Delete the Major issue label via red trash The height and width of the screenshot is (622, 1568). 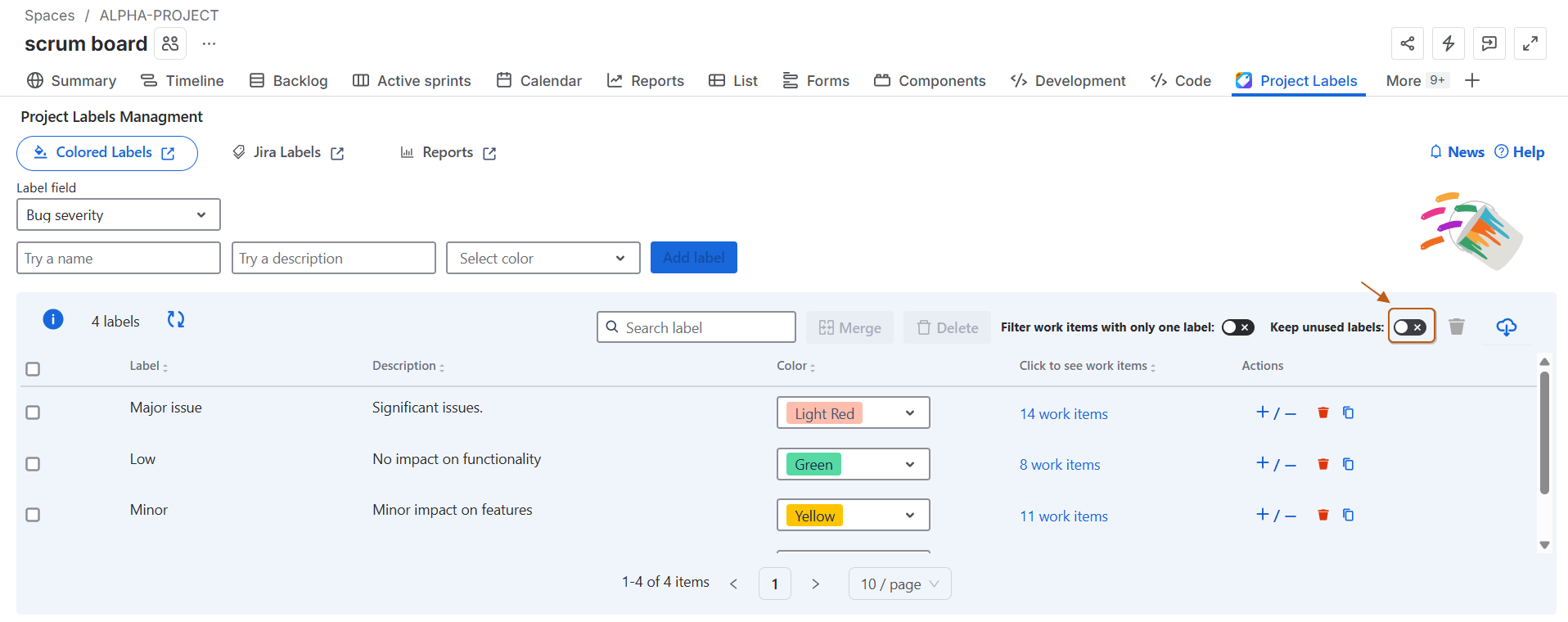(1322, 412)
